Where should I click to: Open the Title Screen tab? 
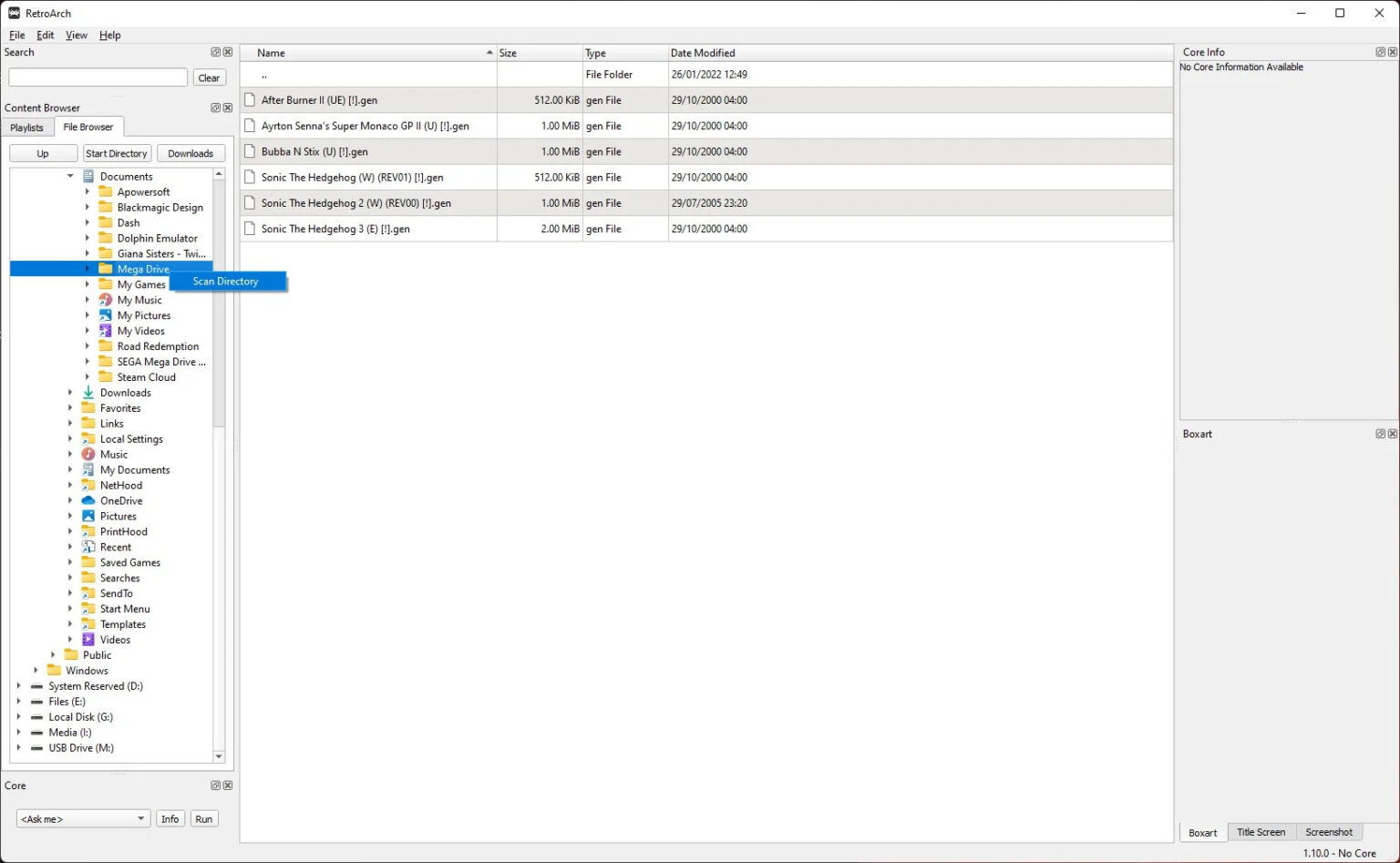pyautogui.click(x=1261, y=832)
